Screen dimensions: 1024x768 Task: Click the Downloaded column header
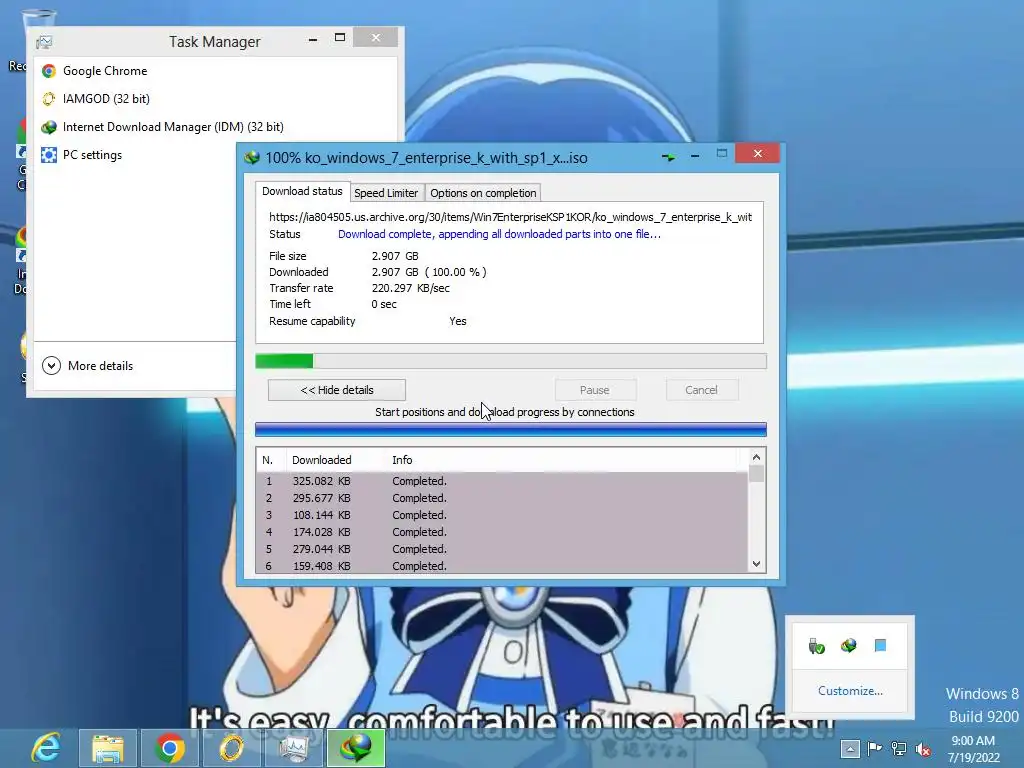(336, 460)
